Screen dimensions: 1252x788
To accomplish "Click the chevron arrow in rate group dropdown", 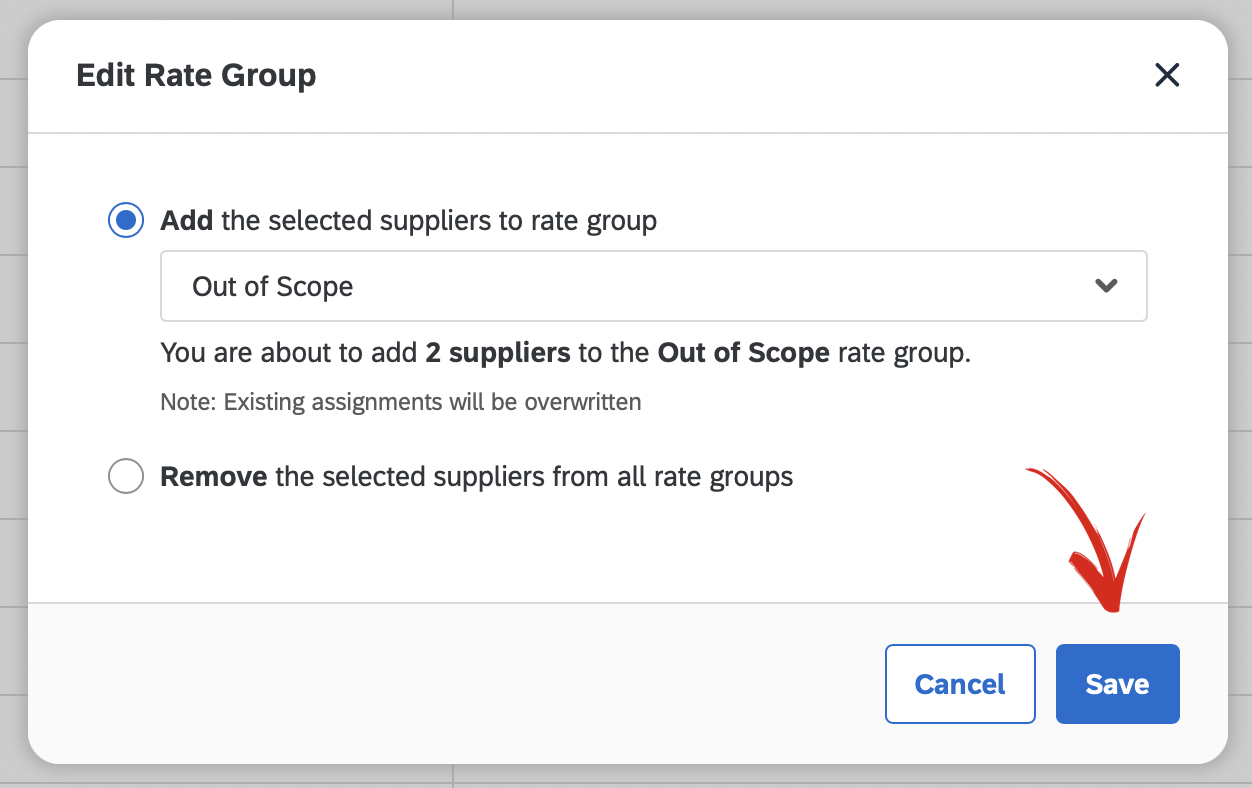I will [x=1106, y=286].
